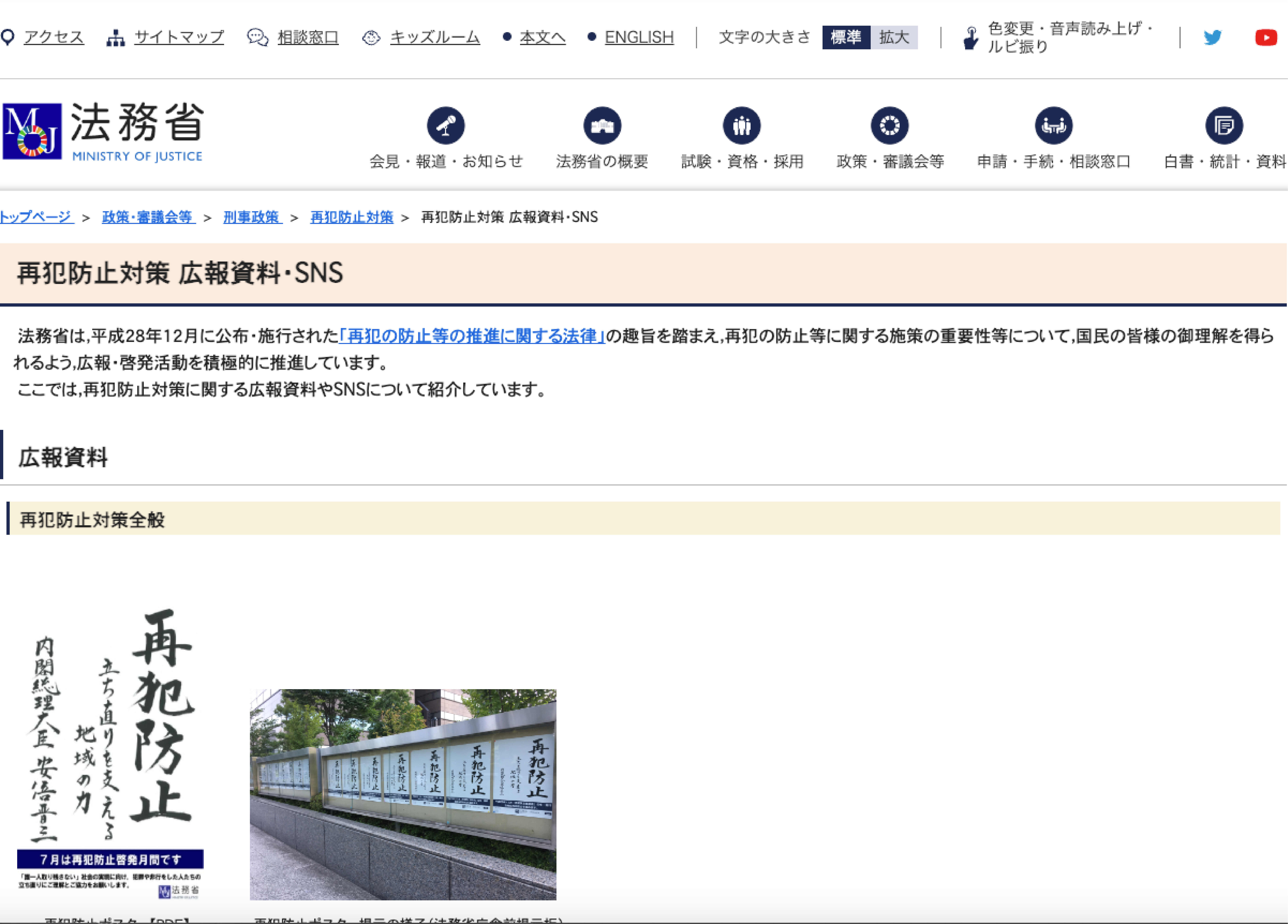Open the poster display board photo
This screenshot has width=1288, height=924.
tap(403, 795)
